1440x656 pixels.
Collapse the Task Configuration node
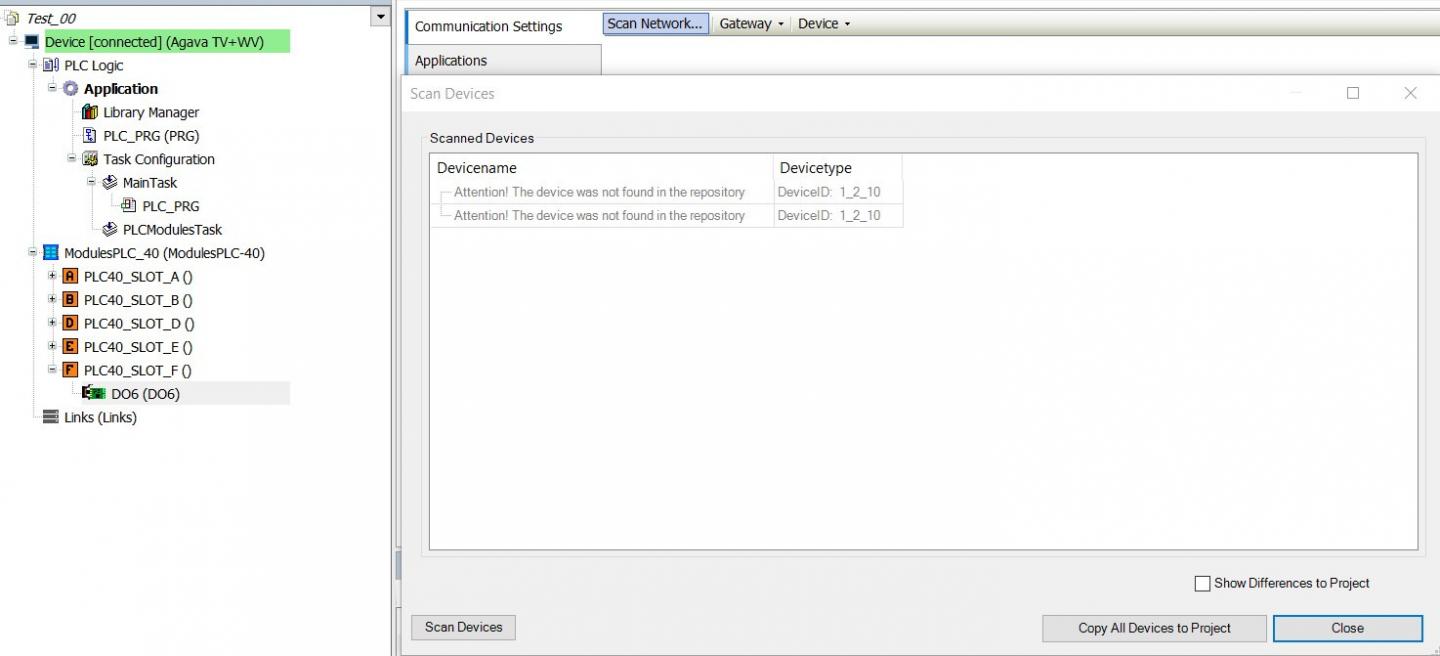[x=72, y=158]
